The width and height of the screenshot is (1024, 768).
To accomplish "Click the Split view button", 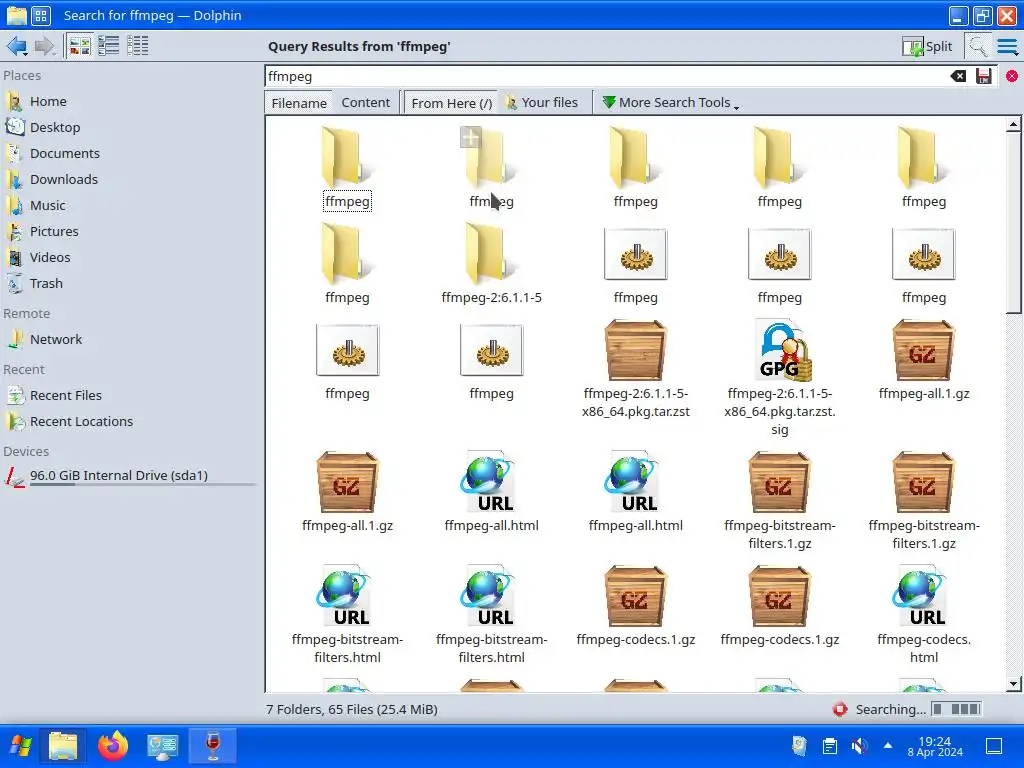I will pyautogui.click(x=927, y=46).
